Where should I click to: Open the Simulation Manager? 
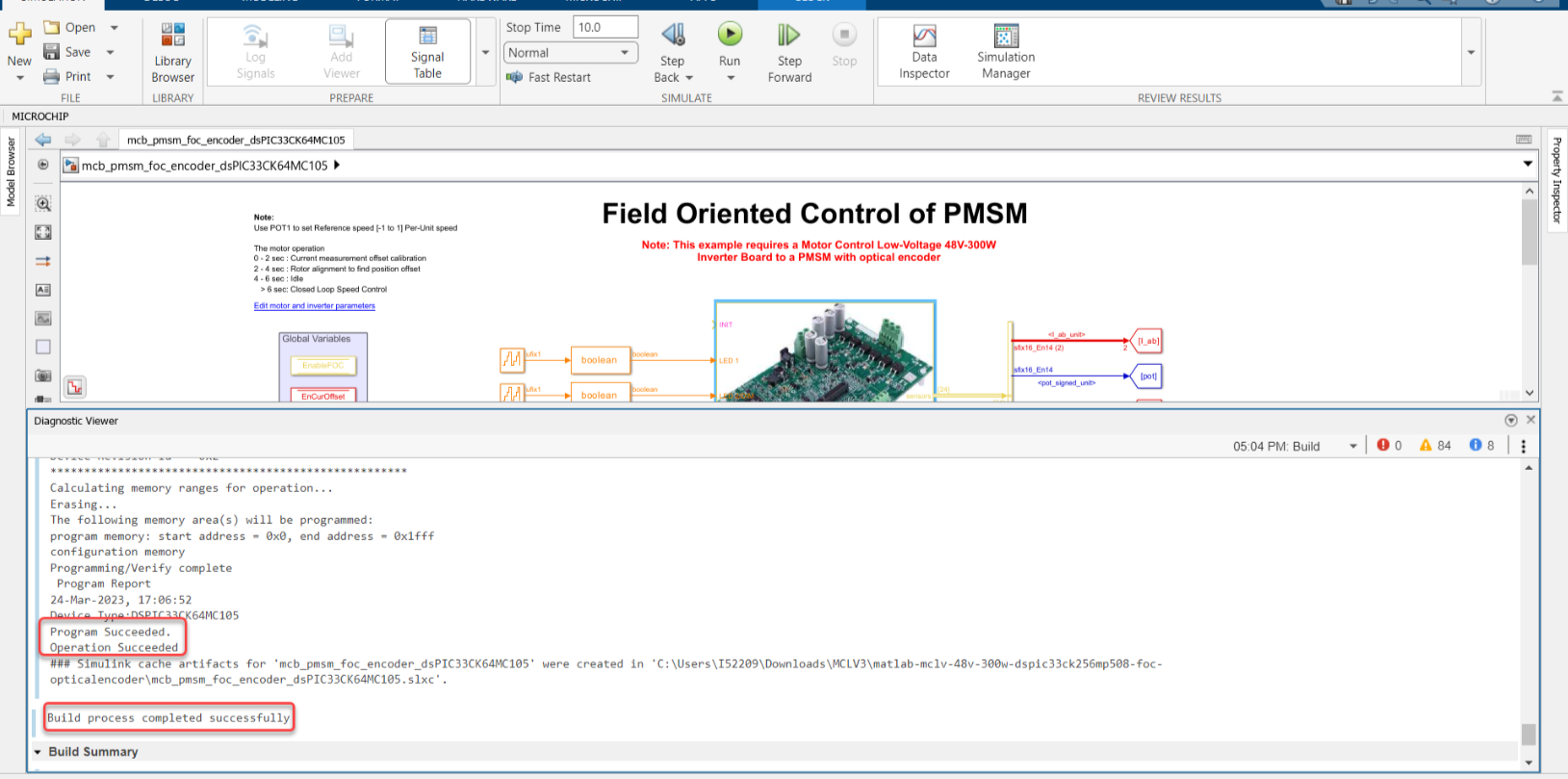pos(1006,52)
